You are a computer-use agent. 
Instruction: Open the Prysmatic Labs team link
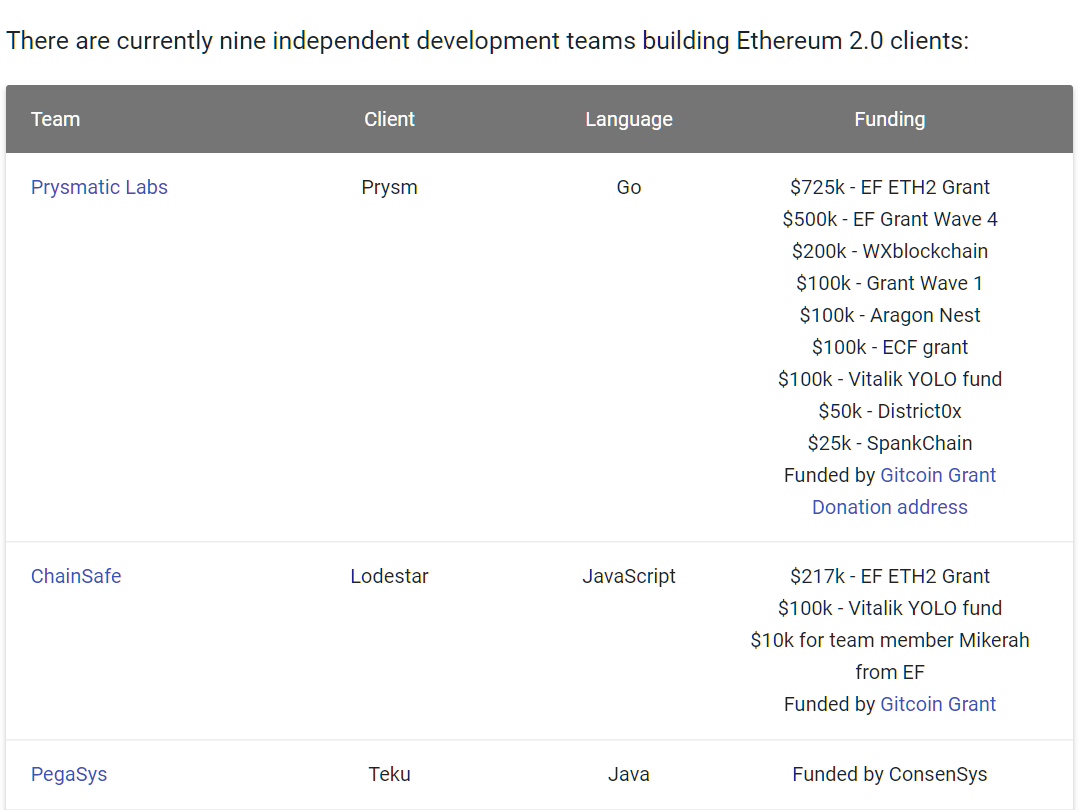[x=99, y=187]
